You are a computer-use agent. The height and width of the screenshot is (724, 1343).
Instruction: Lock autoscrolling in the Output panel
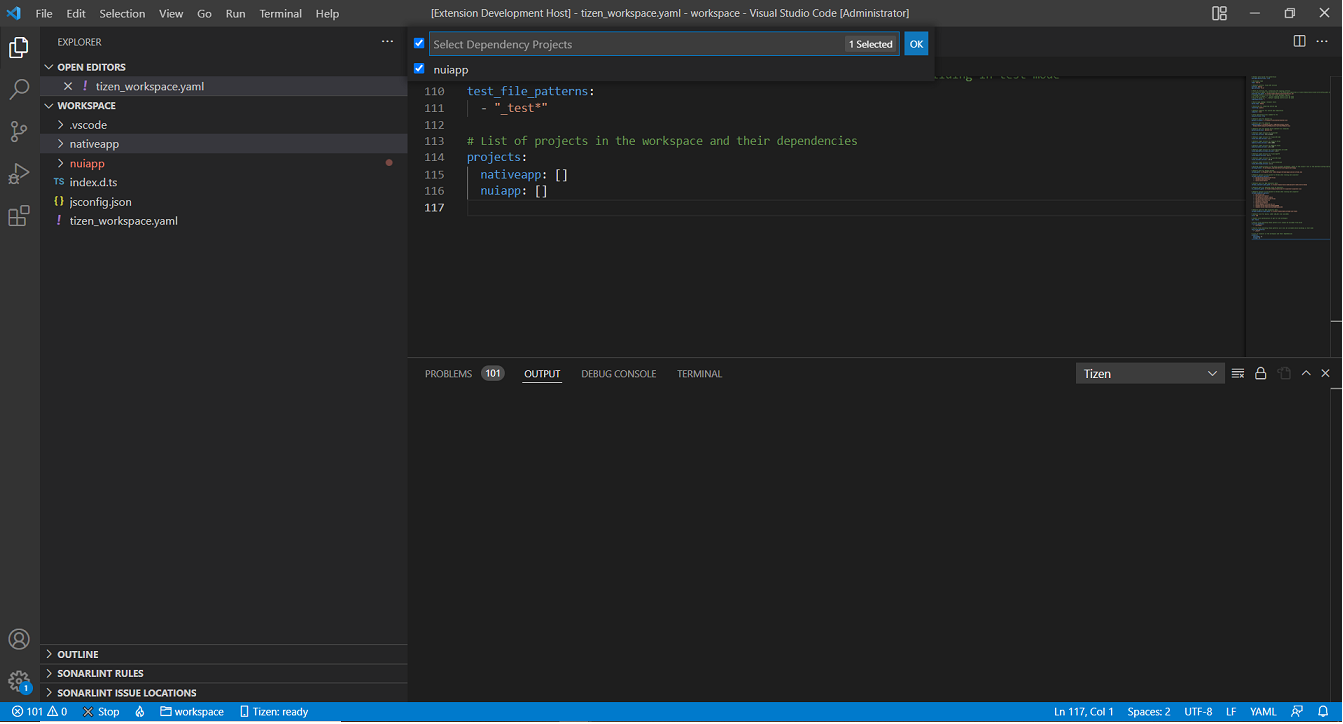(x=1260, y=373)
